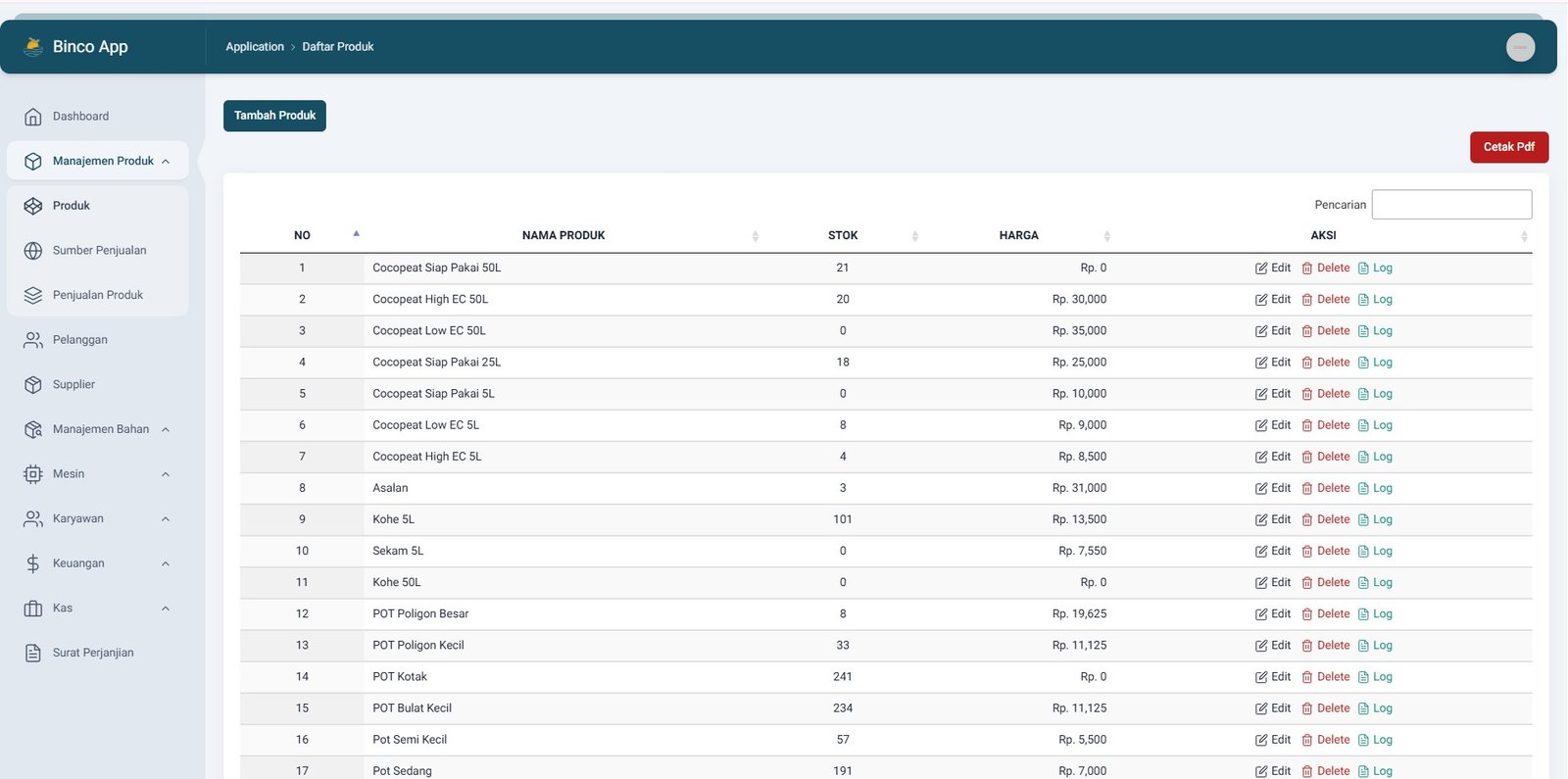Click log file icon for Pot Semi Kecil
The height and width of the screenshot is (779, 1568).
coord(1363,740)
